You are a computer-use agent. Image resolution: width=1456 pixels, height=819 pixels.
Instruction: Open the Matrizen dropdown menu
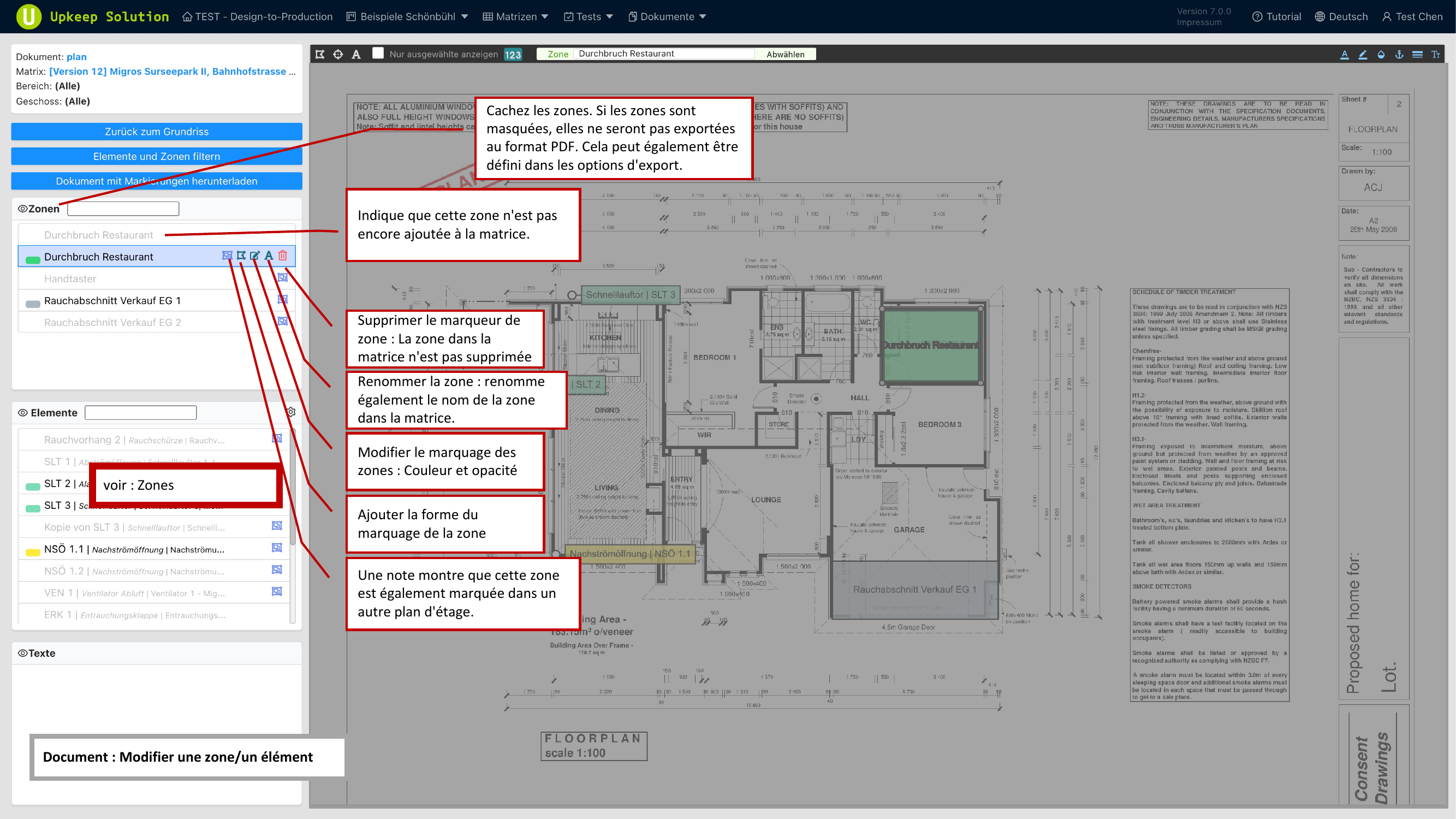pyautogui.click(x=515, y=16)
